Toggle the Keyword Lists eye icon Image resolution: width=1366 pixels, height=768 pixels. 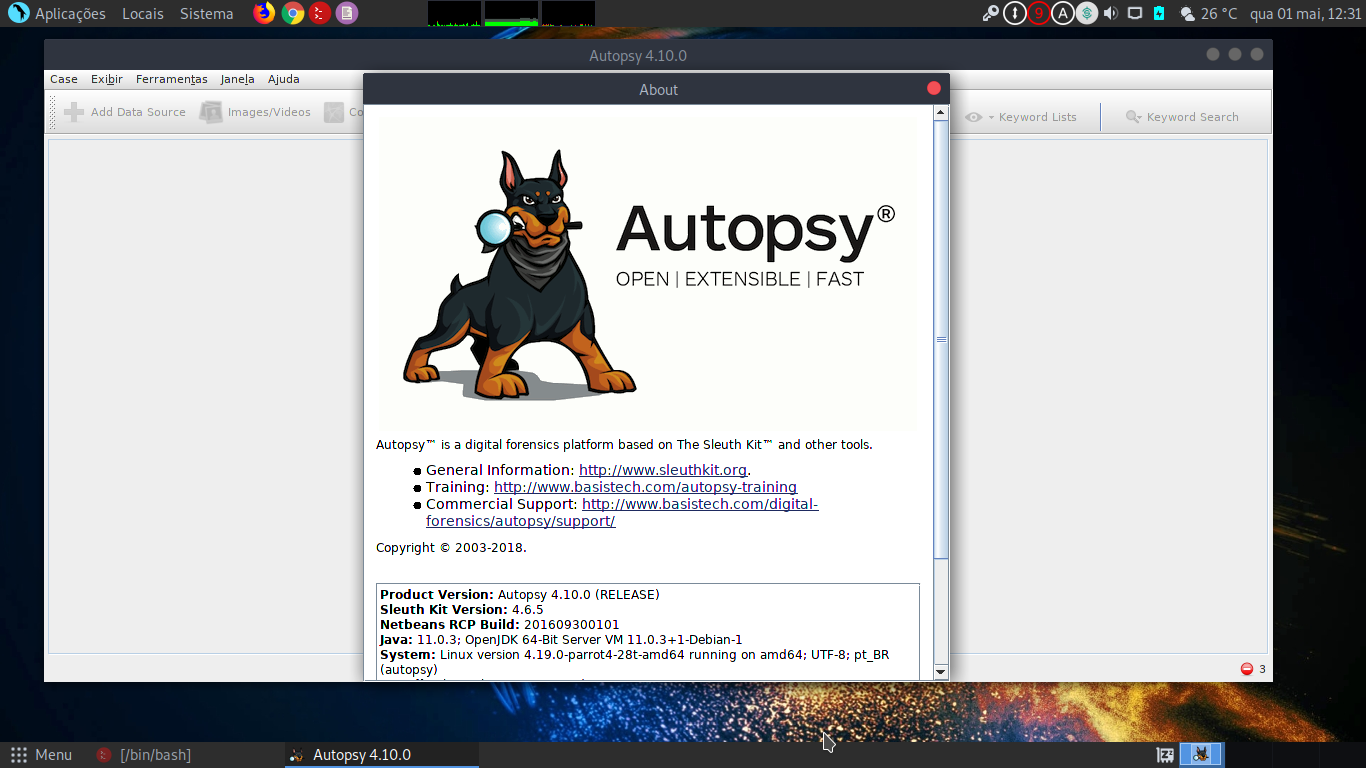click(x=974, y=116)
